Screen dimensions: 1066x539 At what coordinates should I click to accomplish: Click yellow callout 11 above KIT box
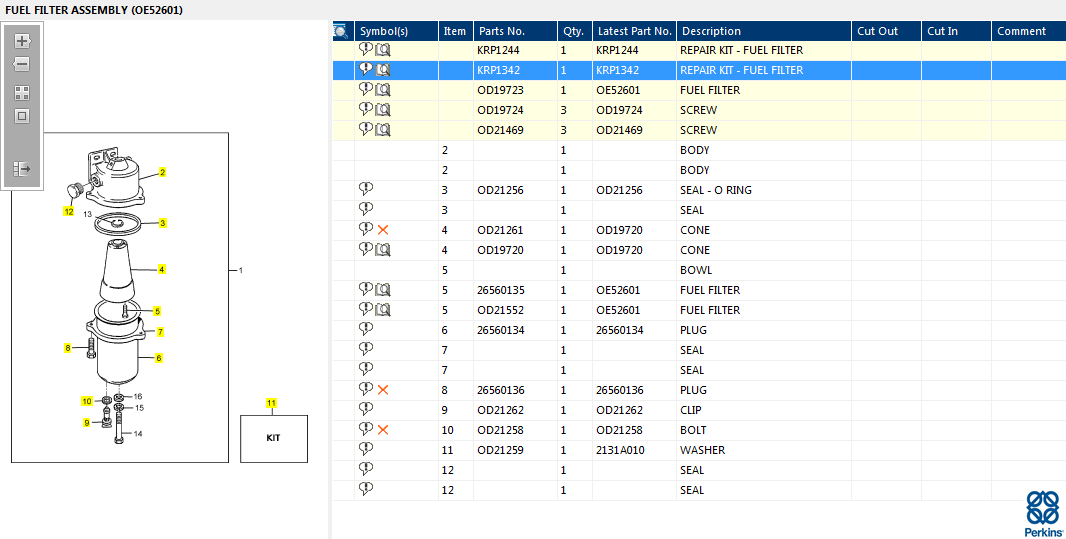coord(271,404)
